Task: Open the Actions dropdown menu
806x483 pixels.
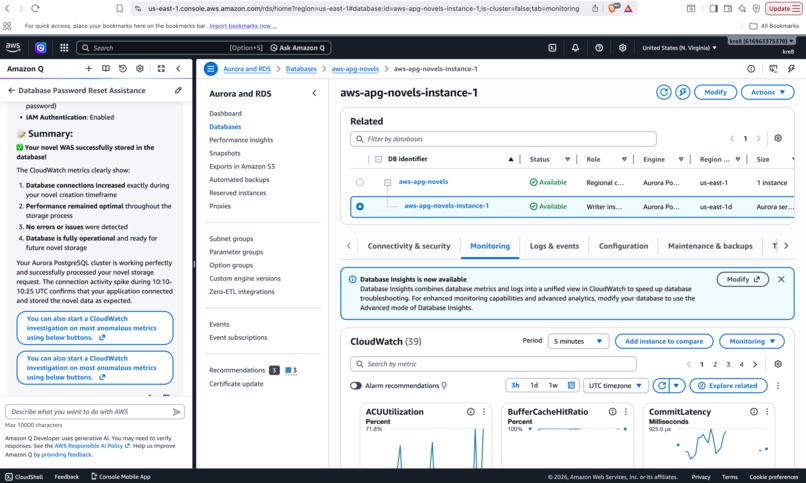Action: pyautogui.click(x=767, y=92)
